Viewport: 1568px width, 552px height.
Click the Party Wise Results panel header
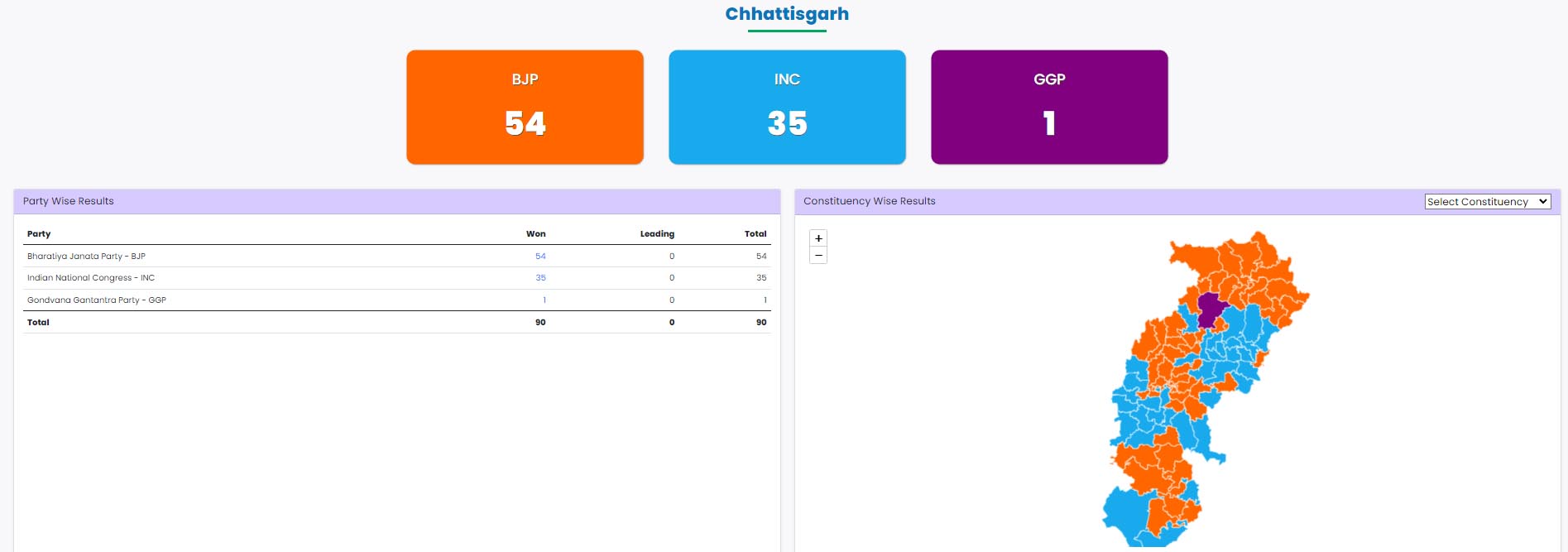(x=397, y=201)
